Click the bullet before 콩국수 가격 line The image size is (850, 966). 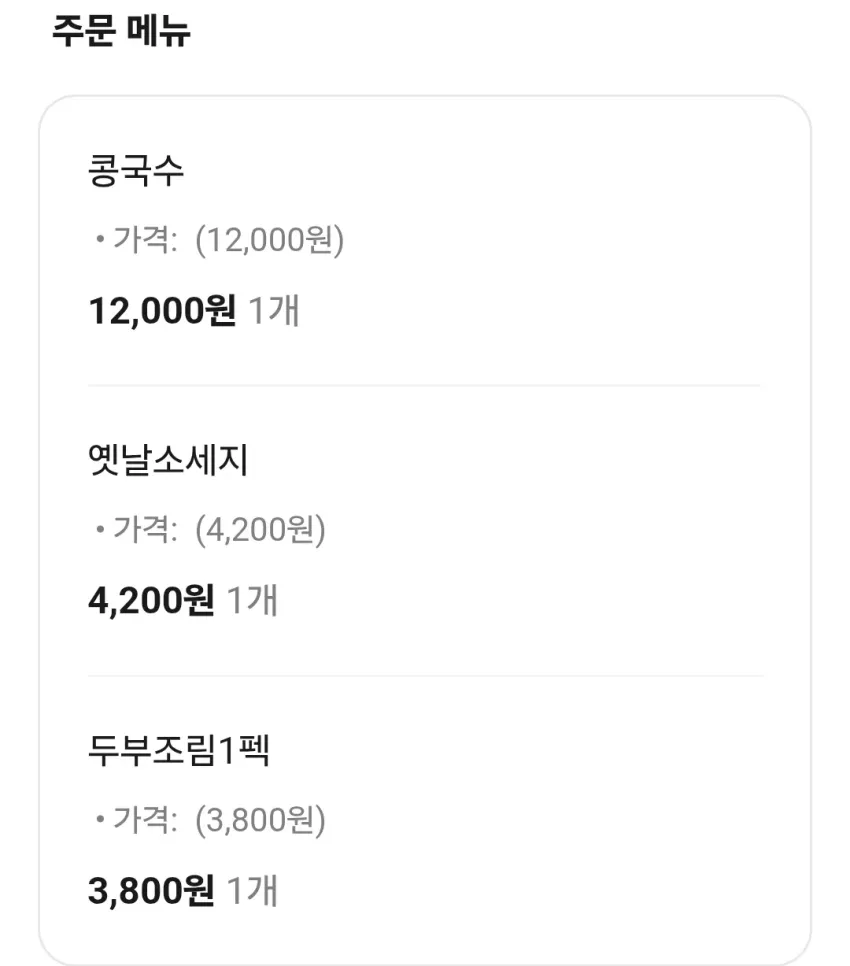pos(100,239)
